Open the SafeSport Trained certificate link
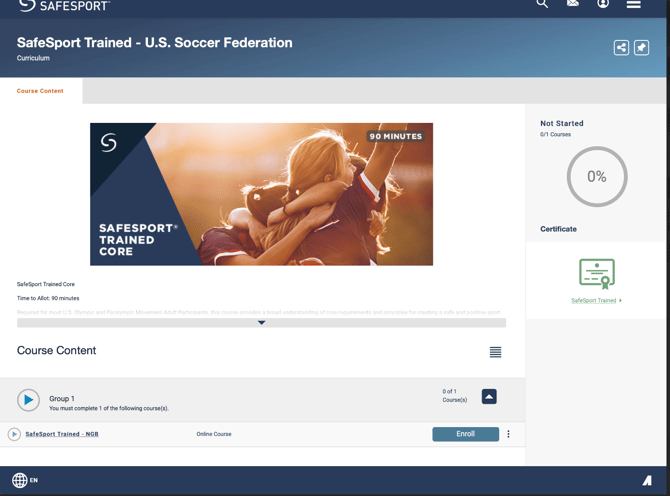 [594, 300]
